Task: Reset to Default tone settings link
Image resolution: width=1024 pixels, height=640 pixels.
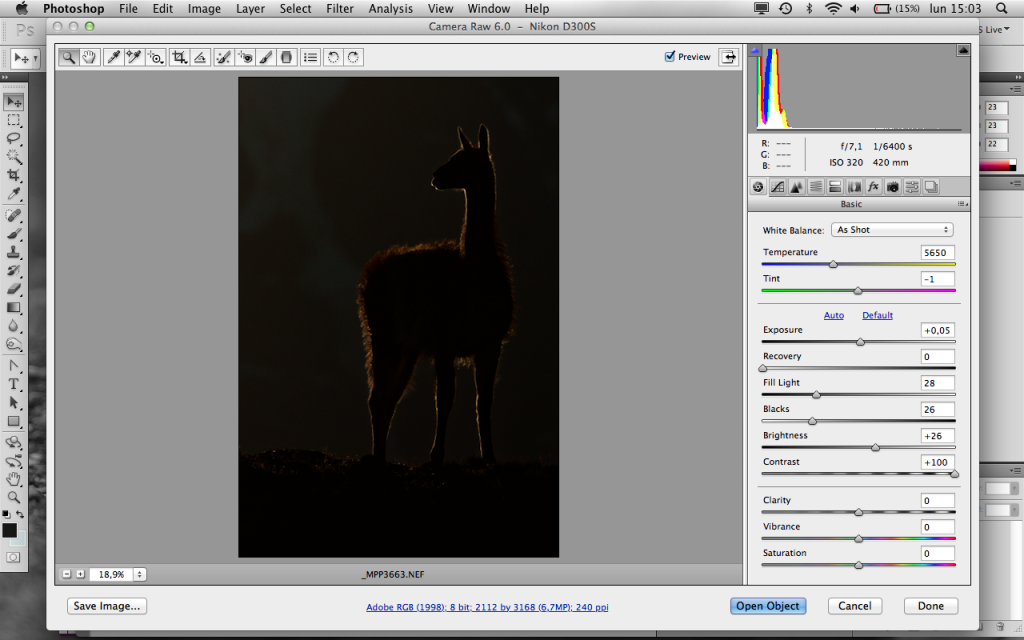Action: point(877,315)
